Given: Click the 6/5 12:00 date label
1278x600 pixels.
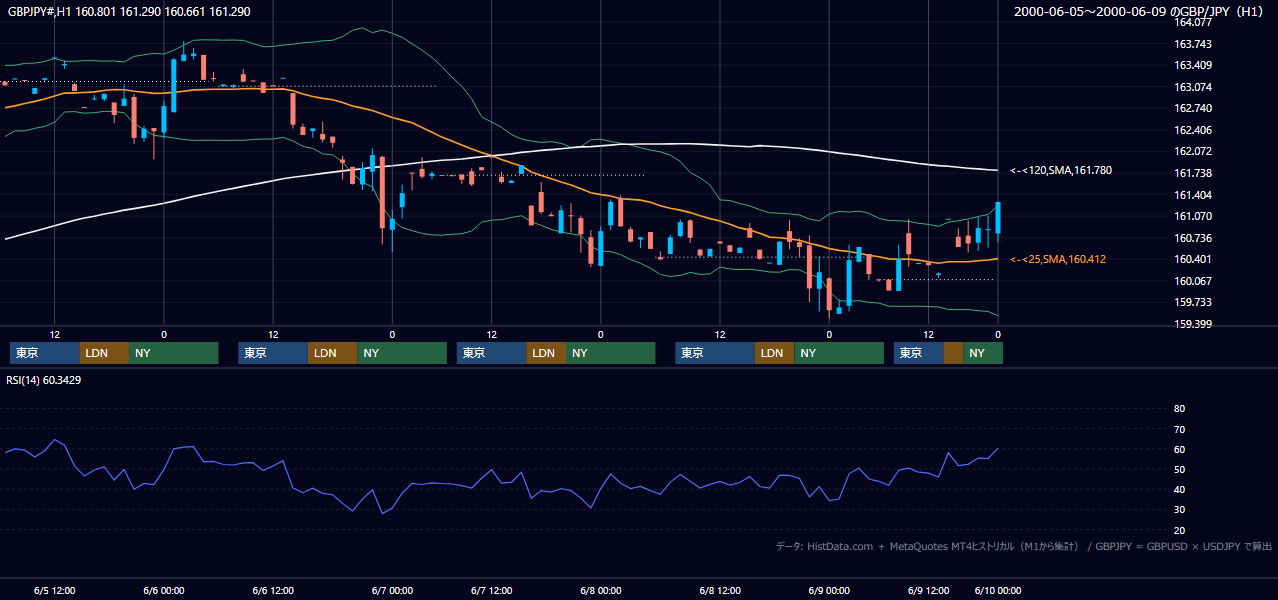Looking at the screenshot, I should [x=55, y=590].
